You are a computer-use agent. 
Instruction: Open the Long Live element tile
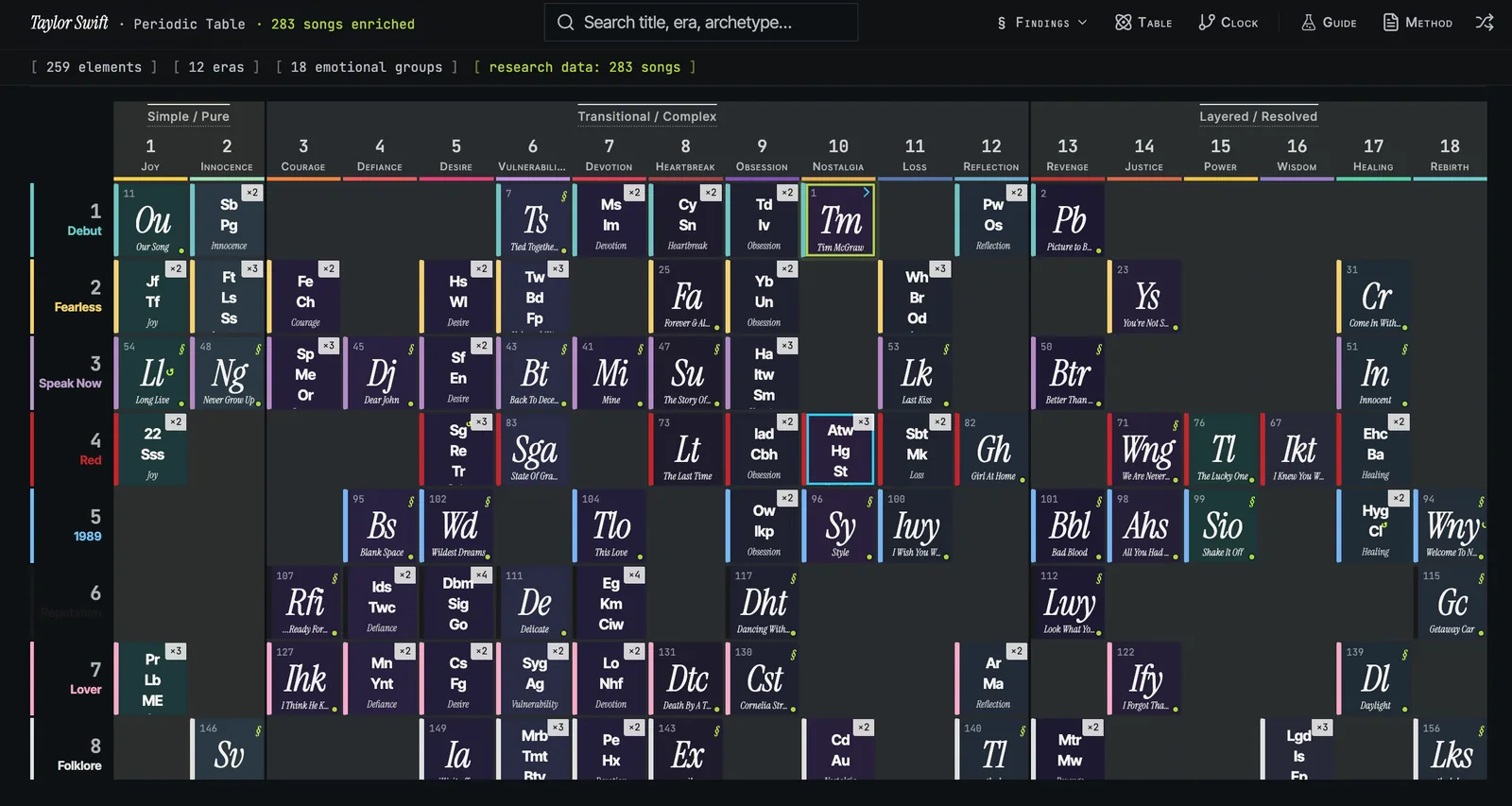[x=151, y=373]
